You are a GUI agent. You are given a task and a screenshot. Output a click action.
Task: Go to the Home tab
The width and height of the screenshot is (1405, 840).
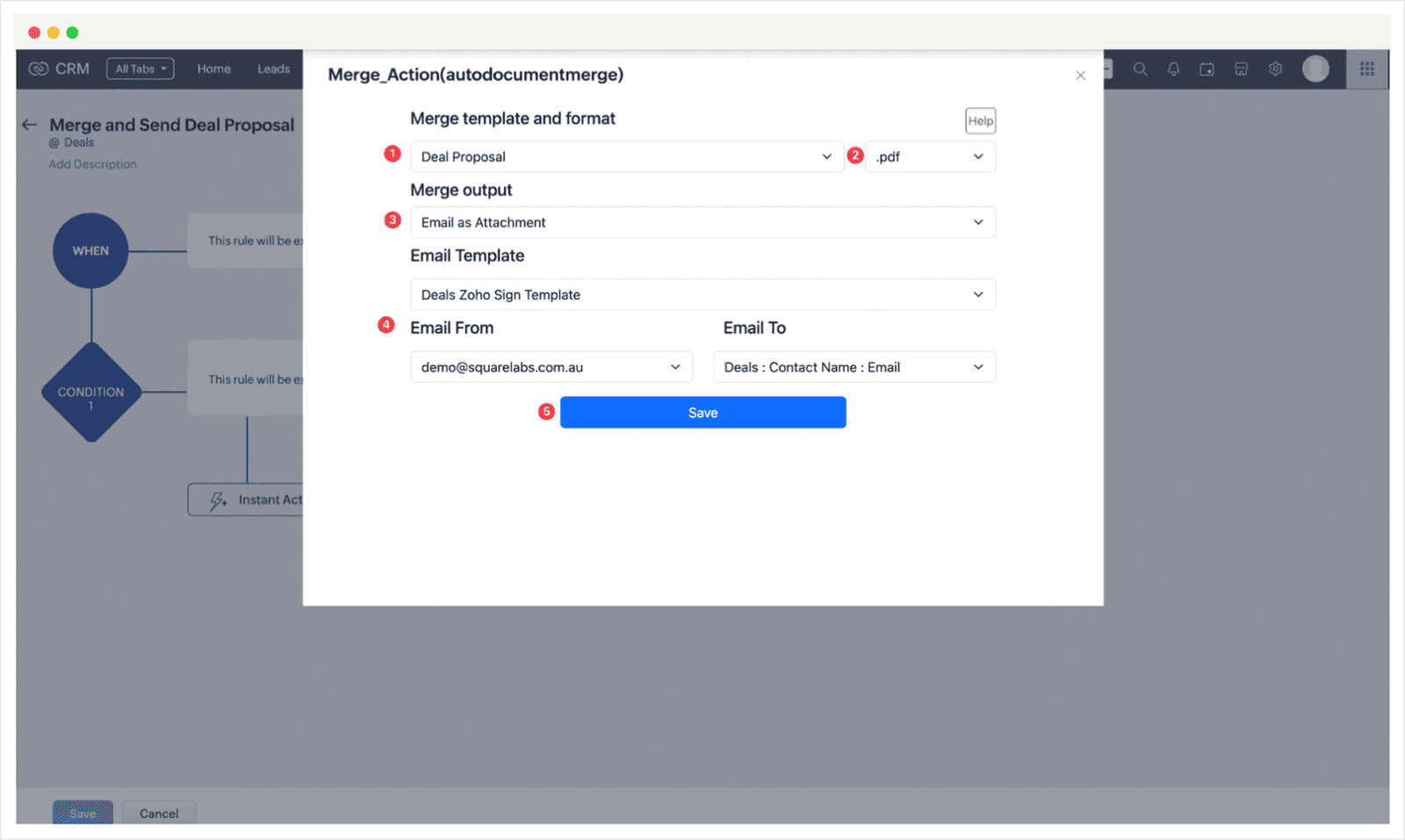214,68
